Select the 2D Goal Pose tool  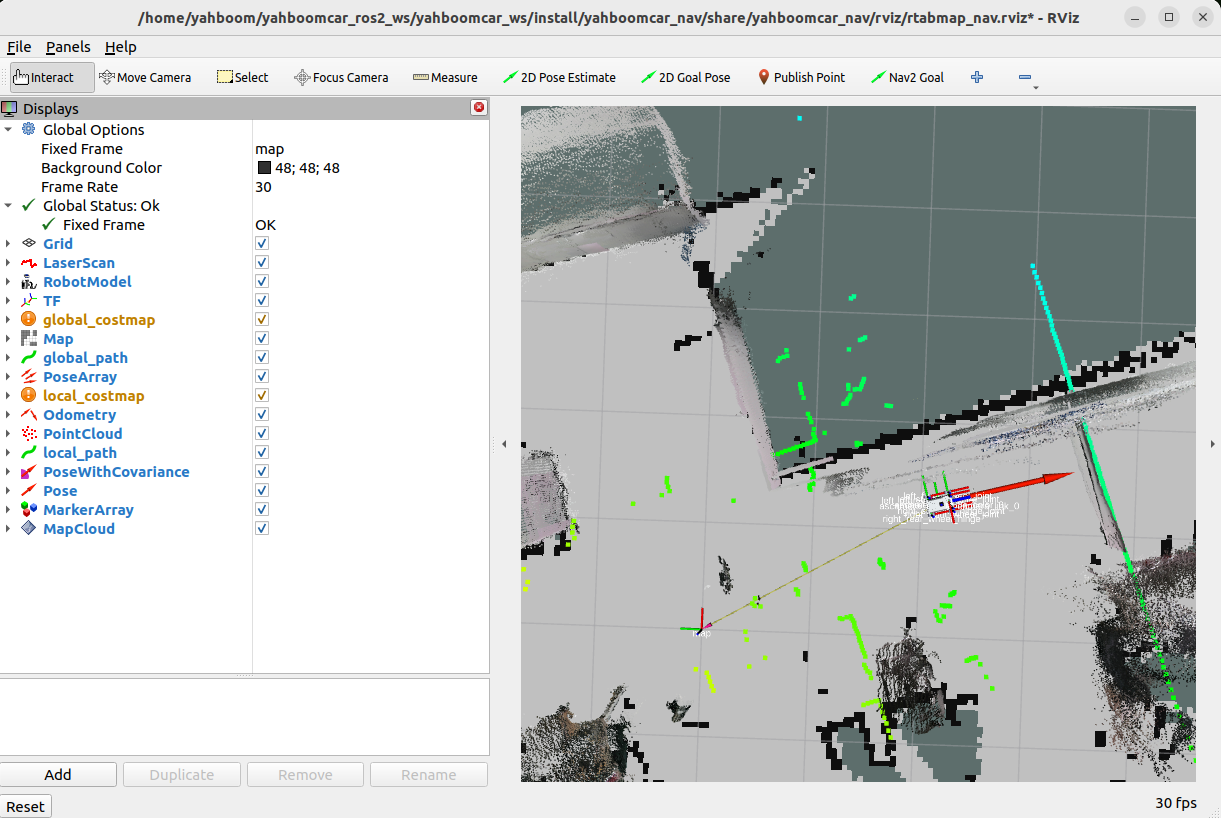pyautogui.click(x=686, y=77)
